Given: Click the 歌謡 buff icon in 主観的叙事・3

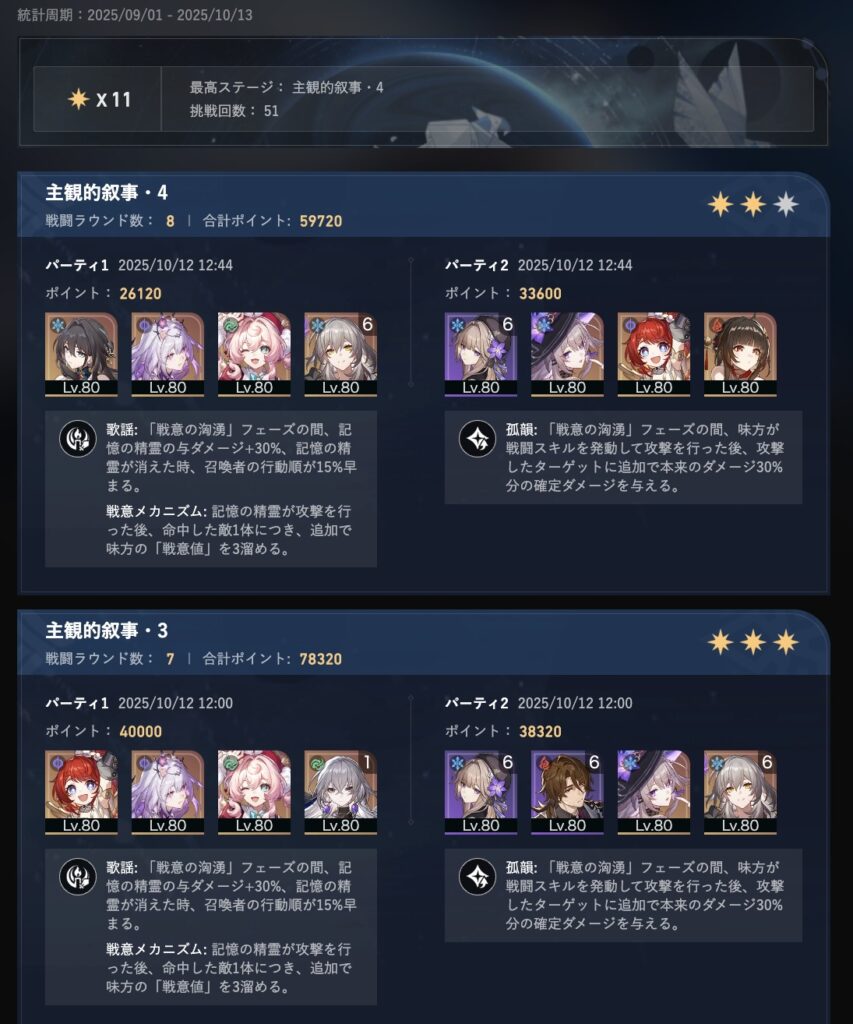Looking at the screenshot, I should tap(78, 876).
